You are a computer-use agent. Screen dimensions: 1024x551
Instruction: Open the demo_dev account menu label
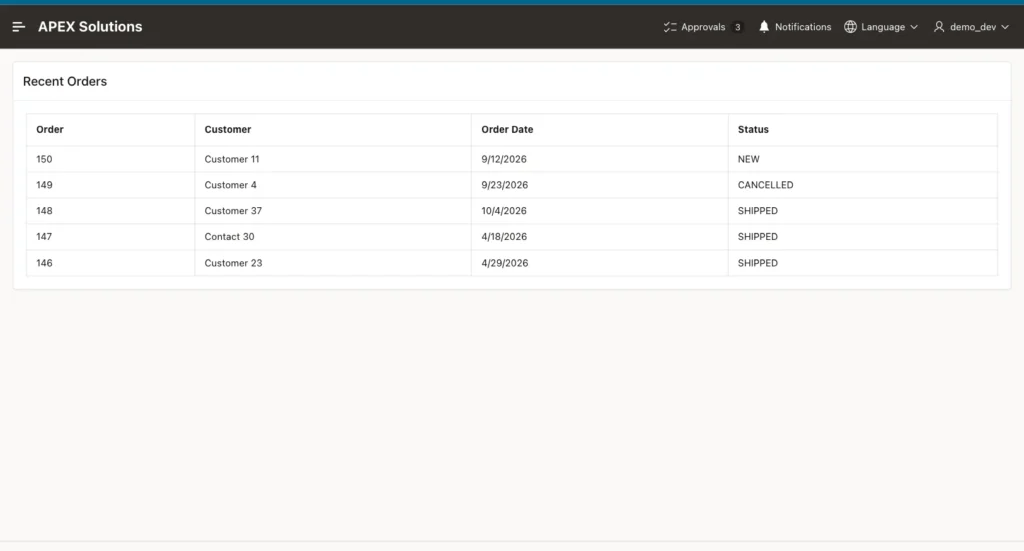click(972, 27)
